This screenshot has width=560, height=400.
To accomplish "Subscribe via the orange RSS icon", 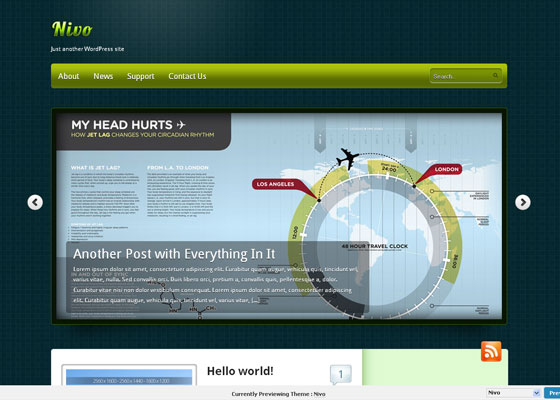I will (491, 351).
